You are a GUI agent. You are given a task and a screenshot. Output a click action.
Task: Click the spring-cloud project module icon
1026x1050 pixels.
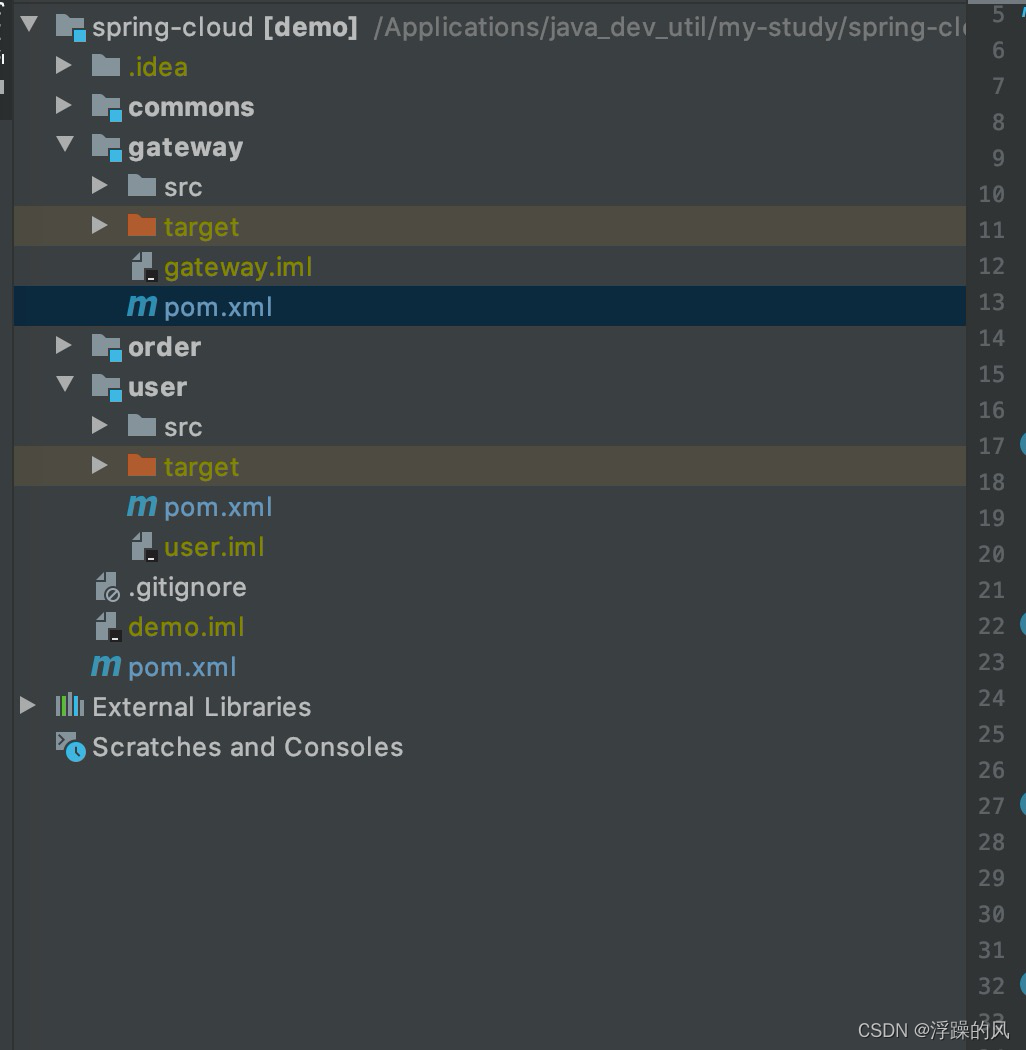[71, 28]
